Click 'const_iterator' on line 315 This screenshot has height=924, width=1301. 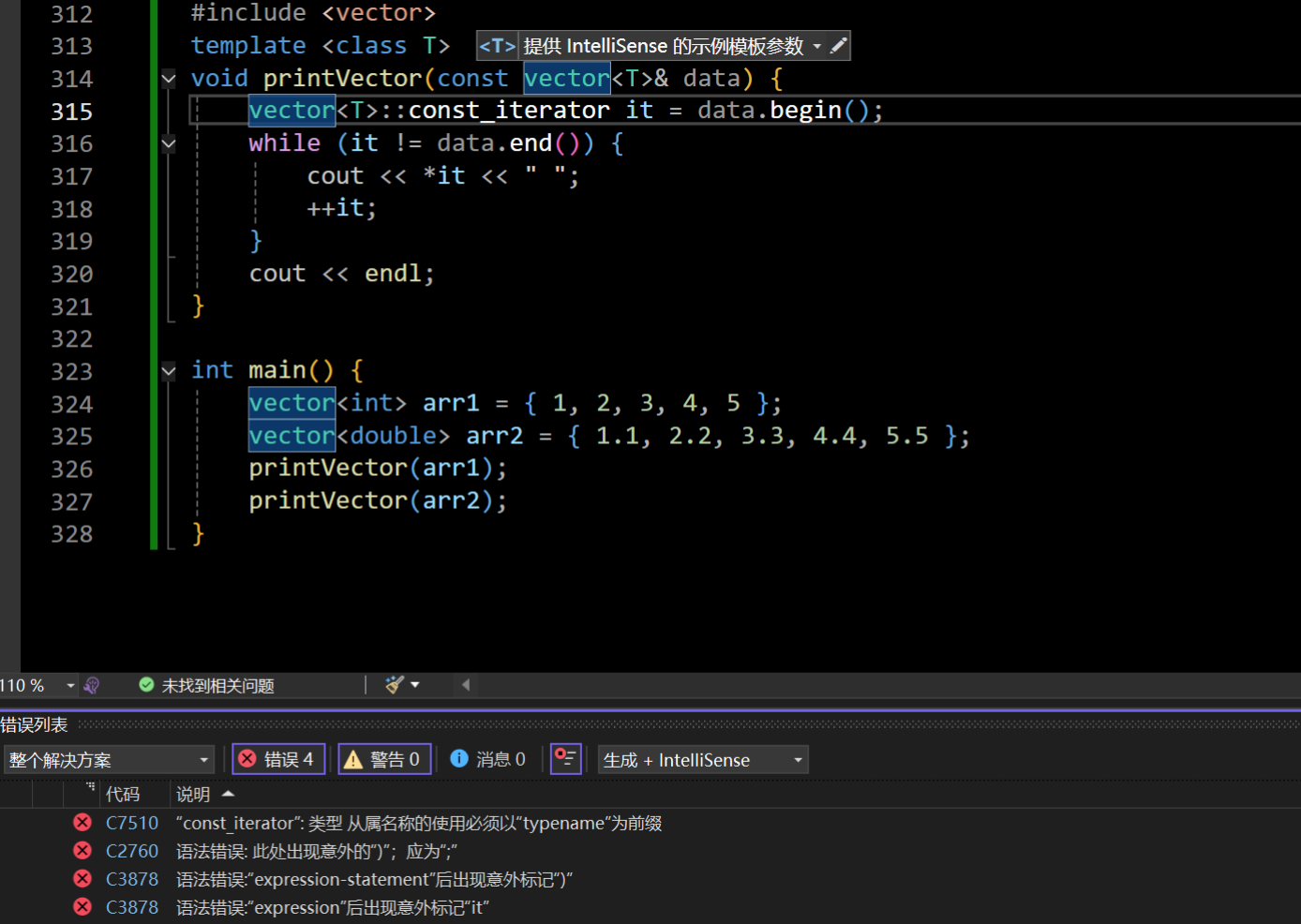(509, 111)
